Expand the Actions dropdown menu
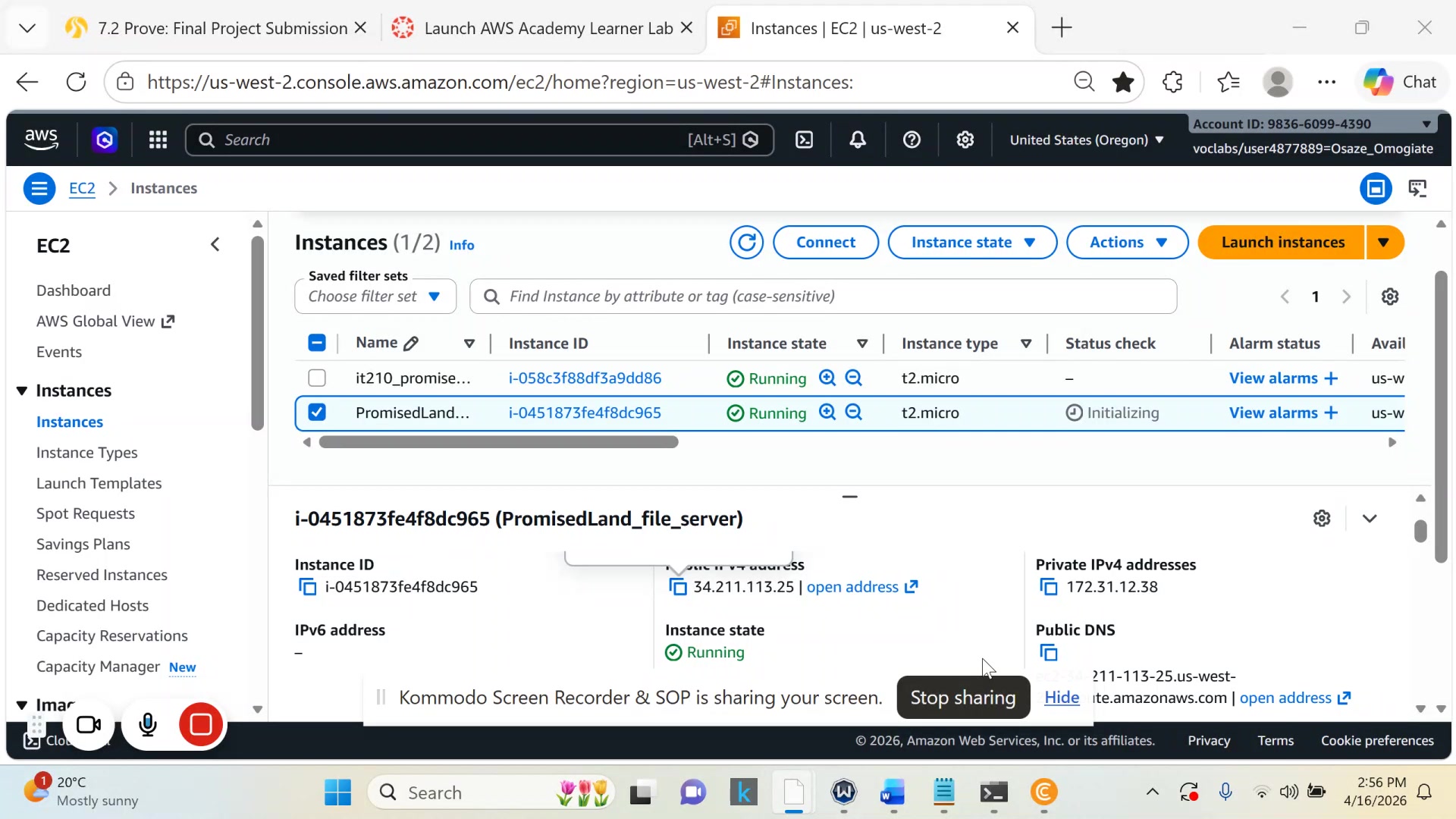Viewport: 1456px width, 819px height. [1127, 243]
